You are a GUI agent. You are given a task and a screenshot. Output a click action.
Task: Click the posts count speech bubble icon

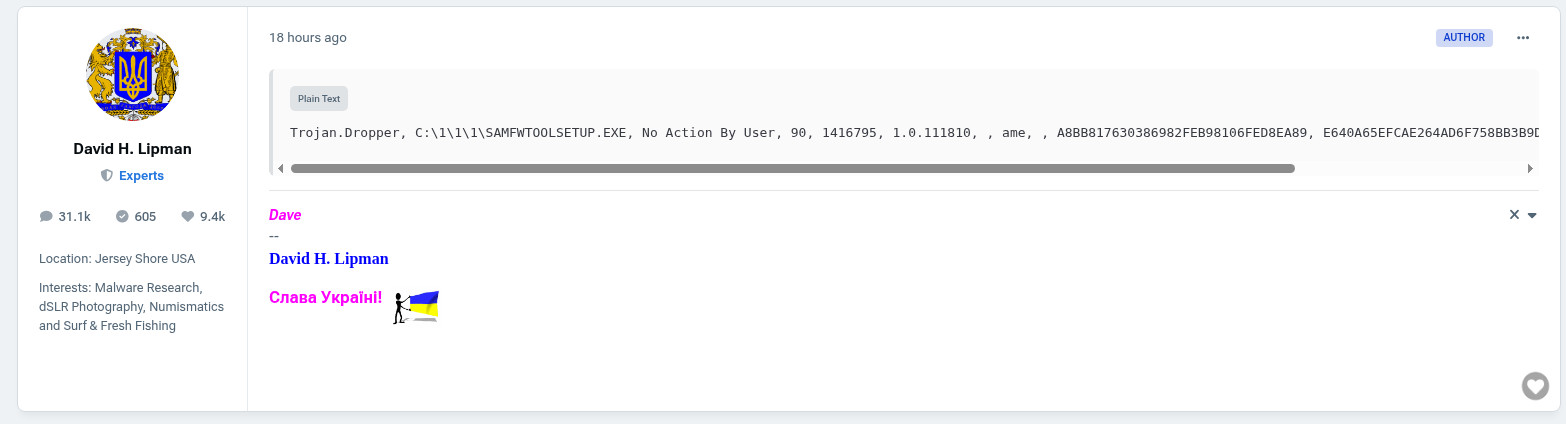click(x=46, y=216)
